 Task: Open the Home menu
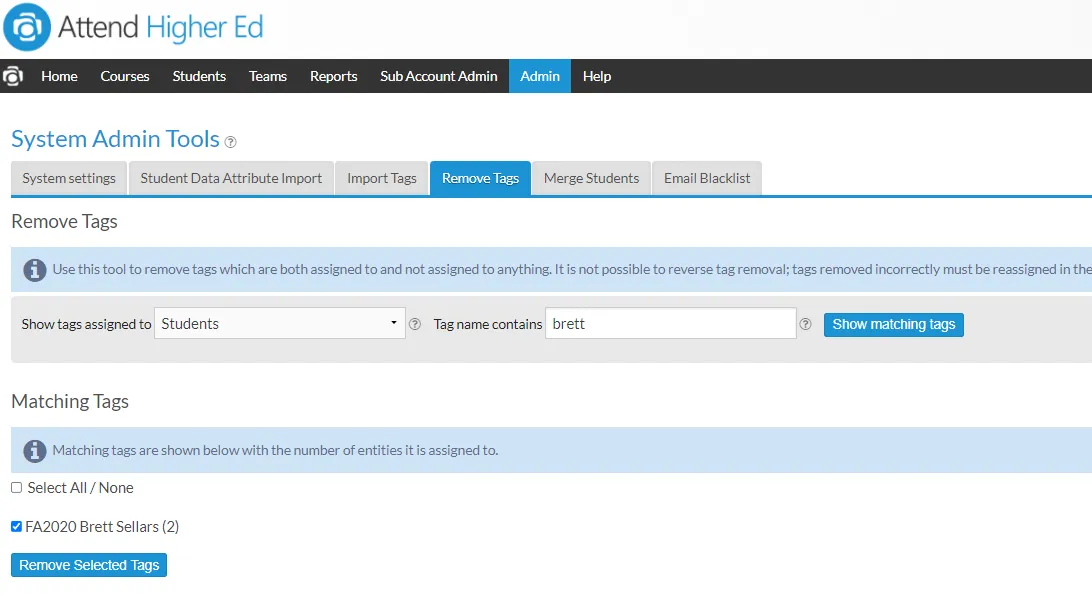click(x=59, y=76)
